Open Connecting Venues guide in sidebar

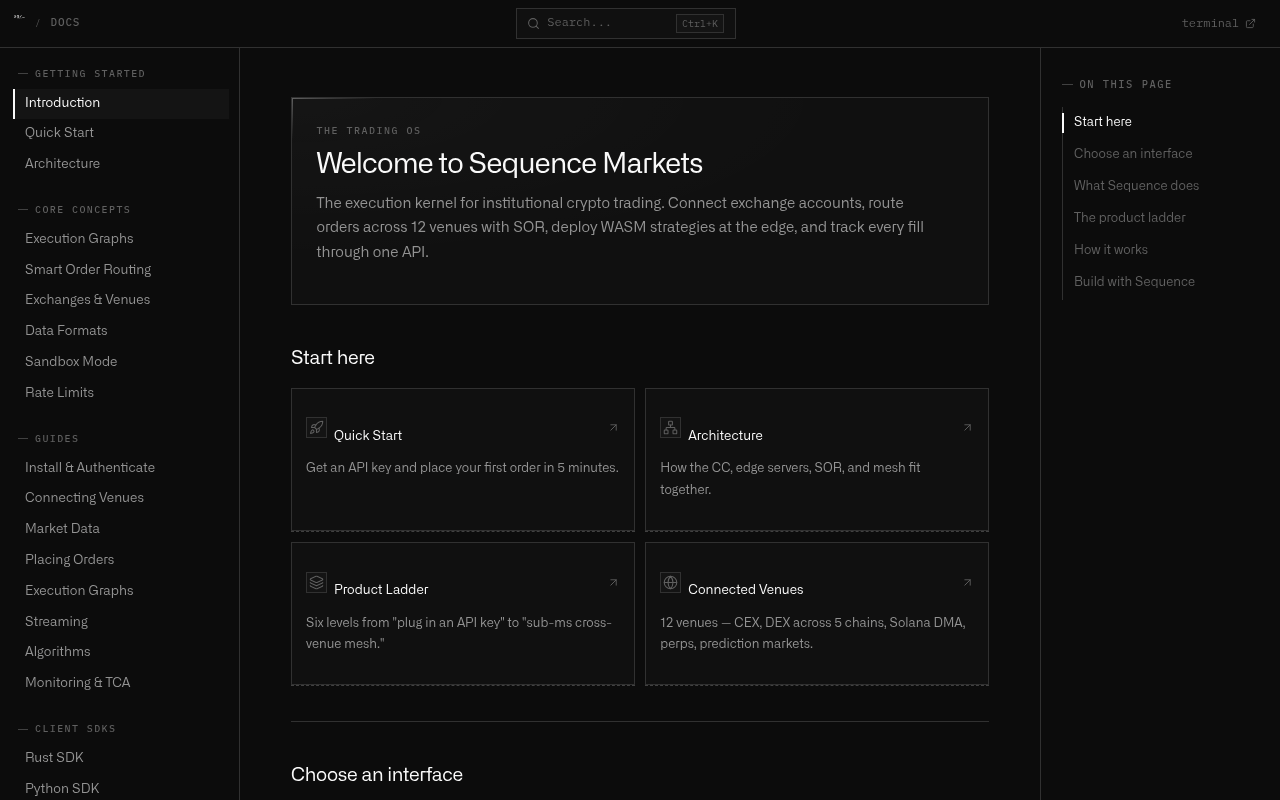84,498
